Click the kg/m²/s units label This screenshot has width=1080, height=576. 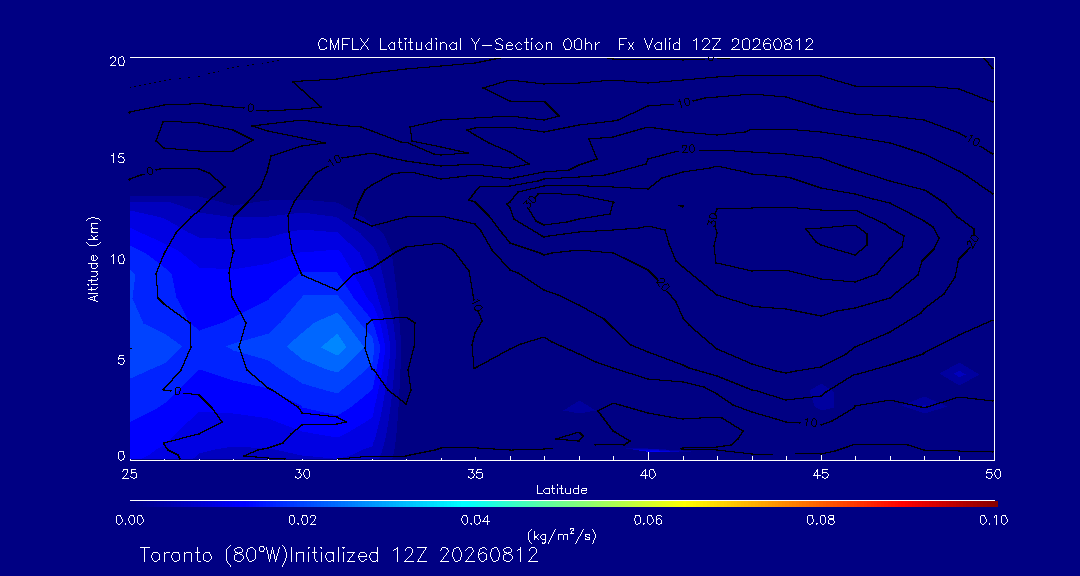click(x=561, y=535)
